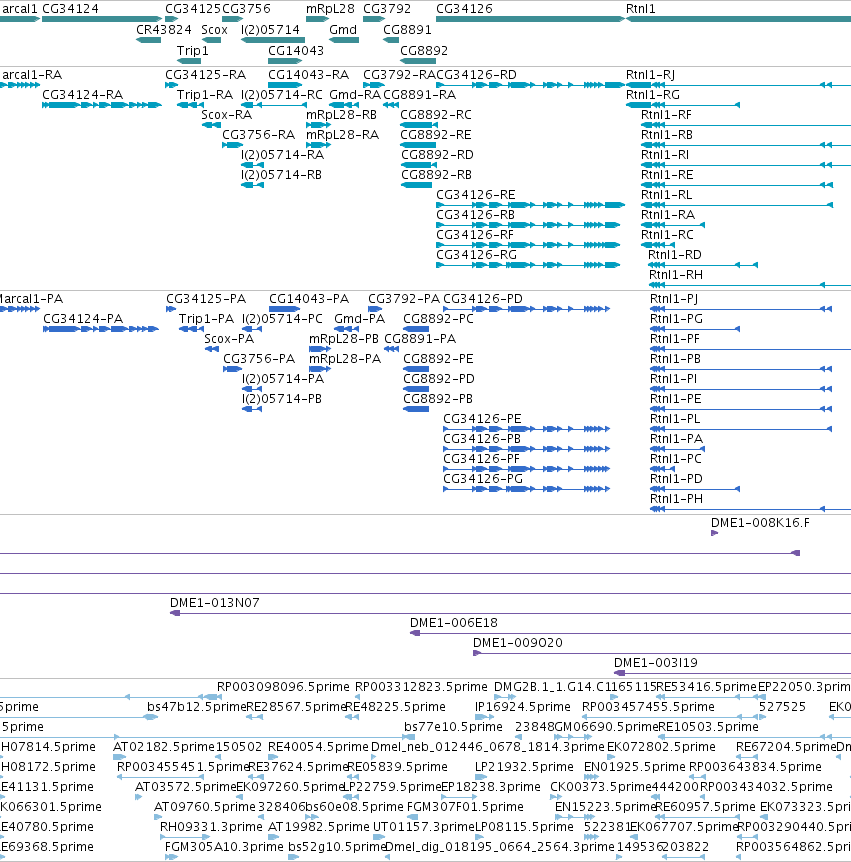The width and height of the screenshot is (851, 862).
Task: Open the CG14043 gene label
Action: click(296, 51)
